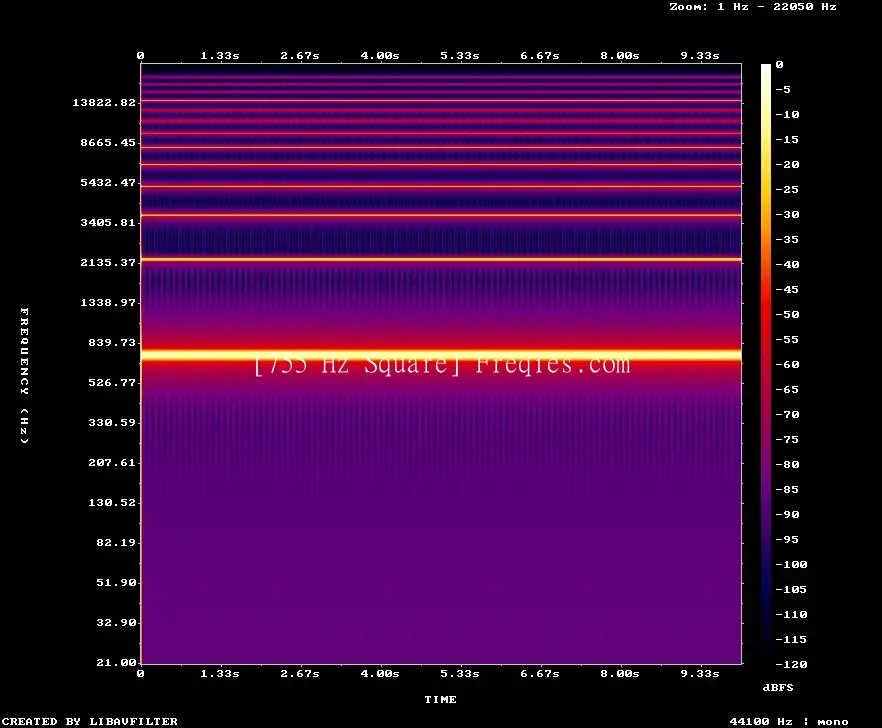Click the 'CREATED BY LIBAVFILTER' text
The width and height of the screenshot is (882, 728).
pos(89,721)
